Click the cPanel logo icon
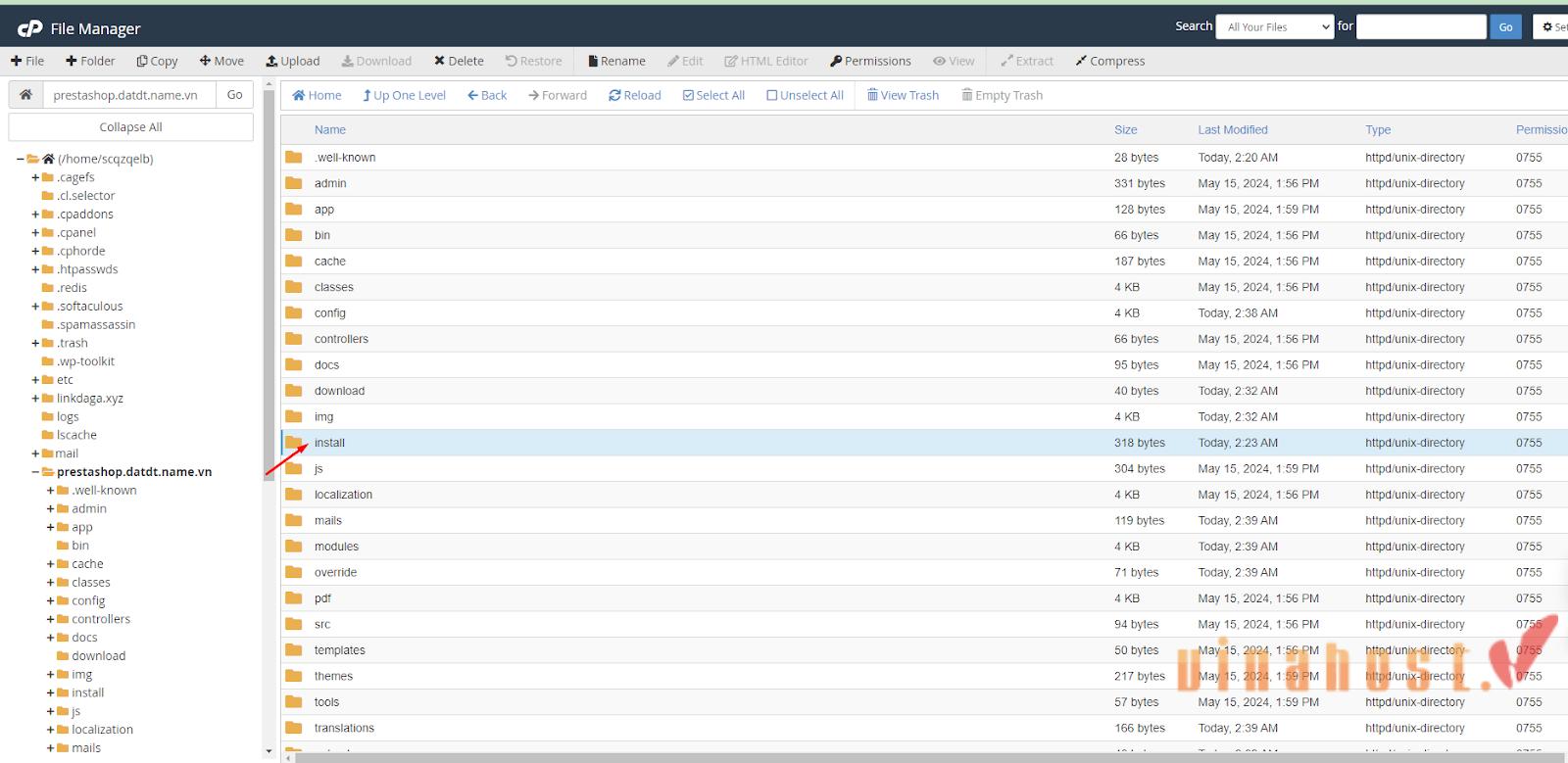The width and height of the screenshot is (1568, 763). pyautogui.click(x=29, y=28)
